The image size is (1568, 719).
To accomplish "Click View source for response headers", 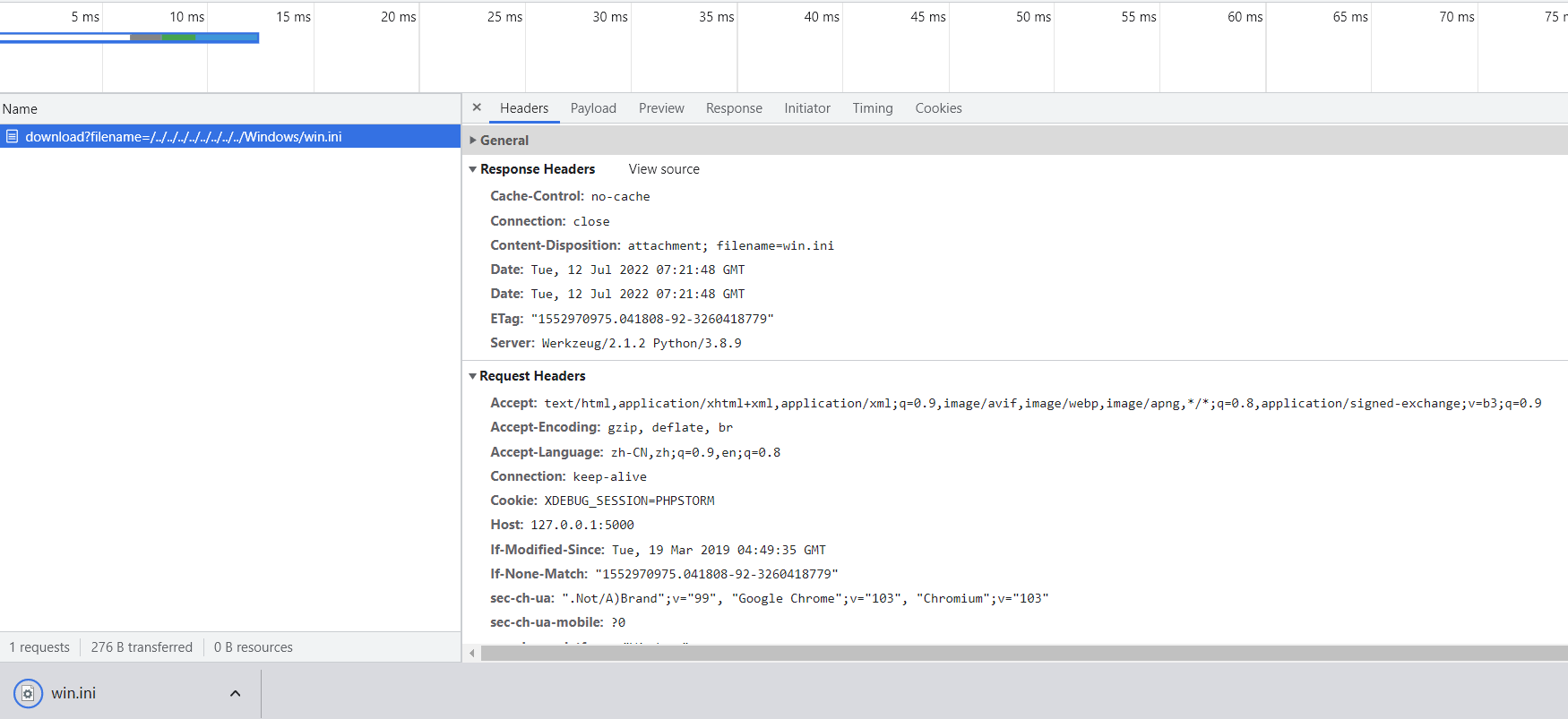I will tap(664, 169).
